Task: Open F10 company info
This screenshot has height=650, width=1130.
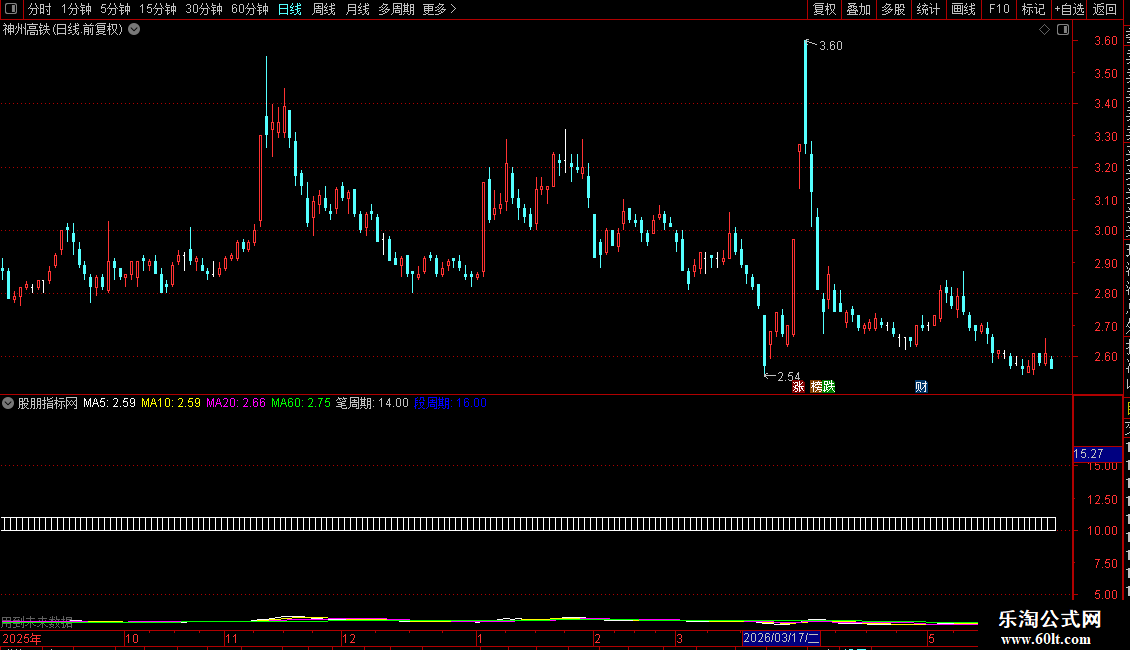Action: pyautogui.click(x=999, y=9)
